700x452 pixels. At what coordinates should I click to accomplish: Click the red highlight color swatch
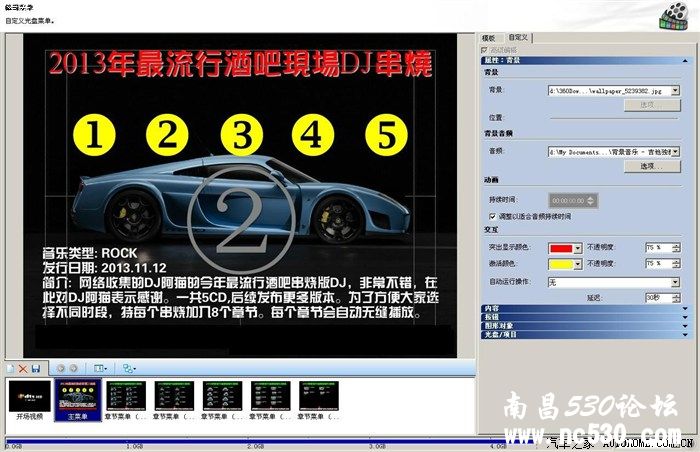[561, 248]
